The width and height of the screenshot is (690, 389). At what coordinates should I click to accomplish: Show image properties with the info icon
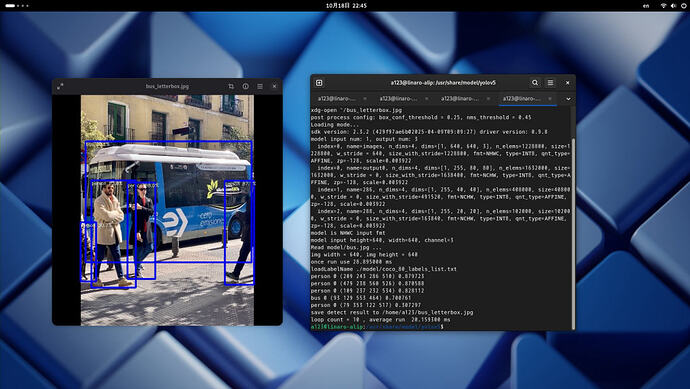(246, 86)
